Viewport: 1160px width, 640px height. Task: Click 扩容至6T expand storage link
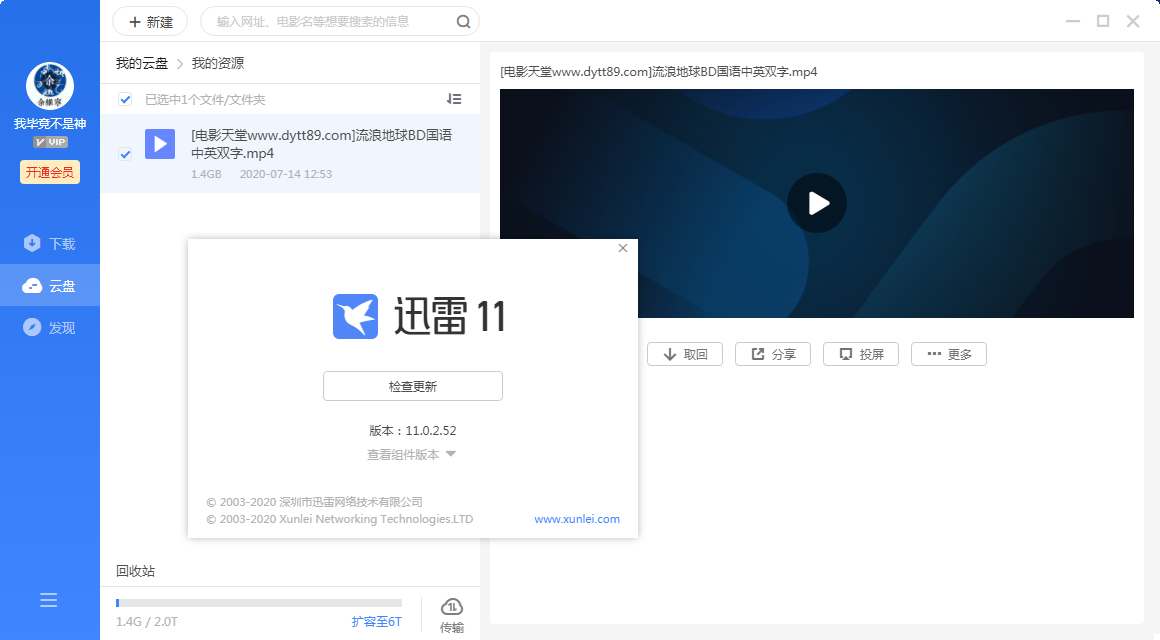(377, 622)
